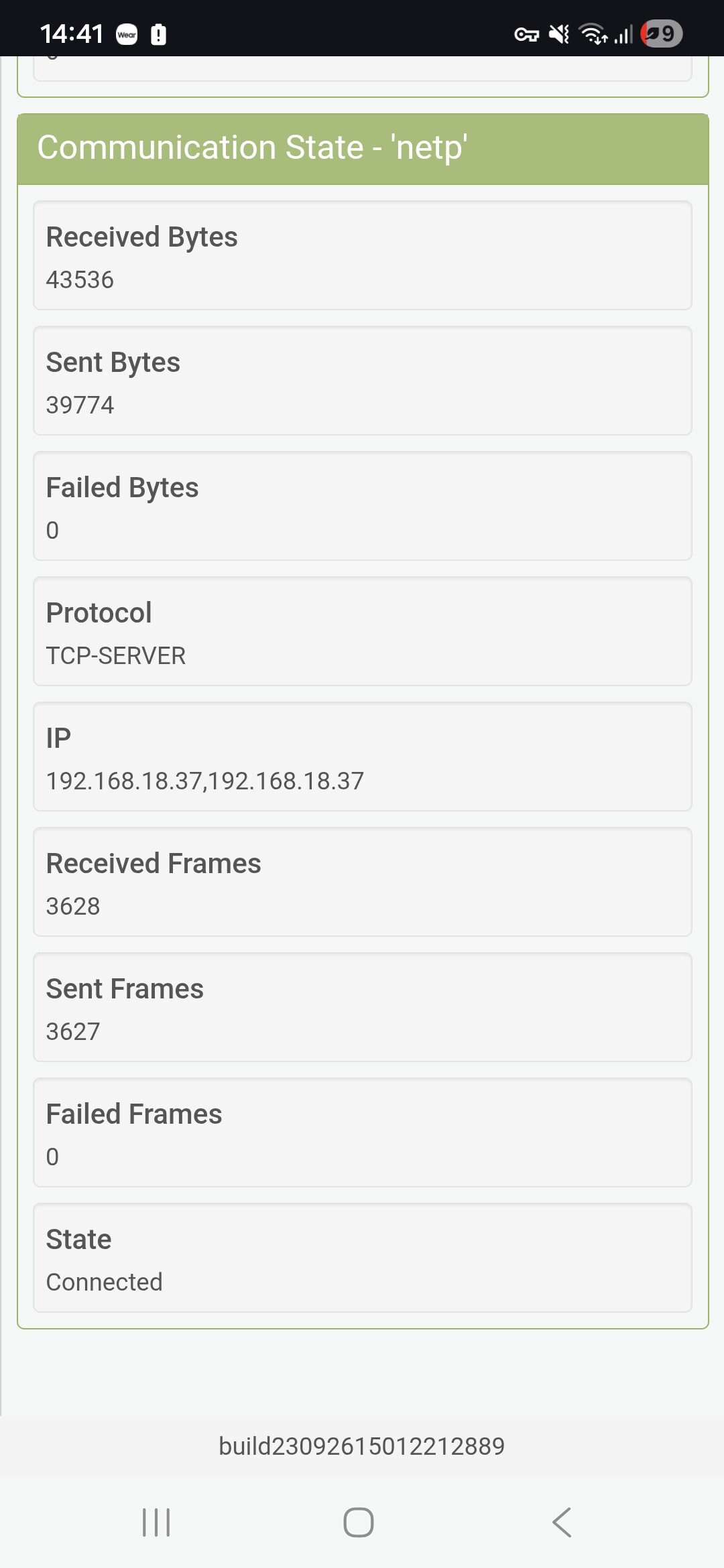
Task: Tap the Communication State 'netp' header
Action: click(363, 148)
